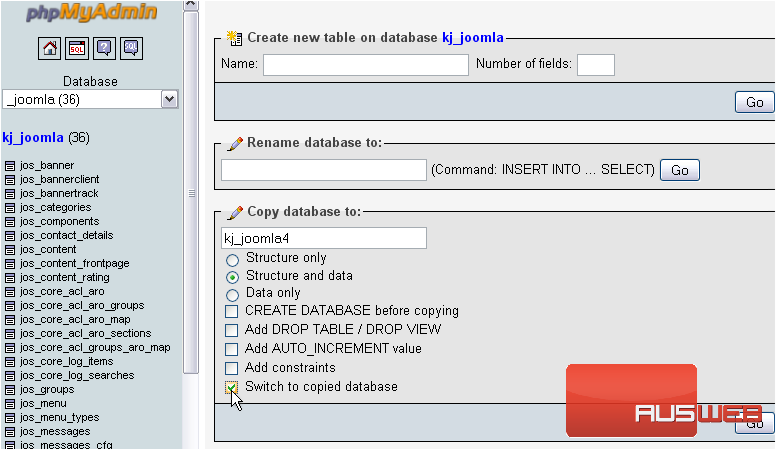Click browse icon beside jos_categories table
Screen dimensions: 776x450
coord(10,208)
